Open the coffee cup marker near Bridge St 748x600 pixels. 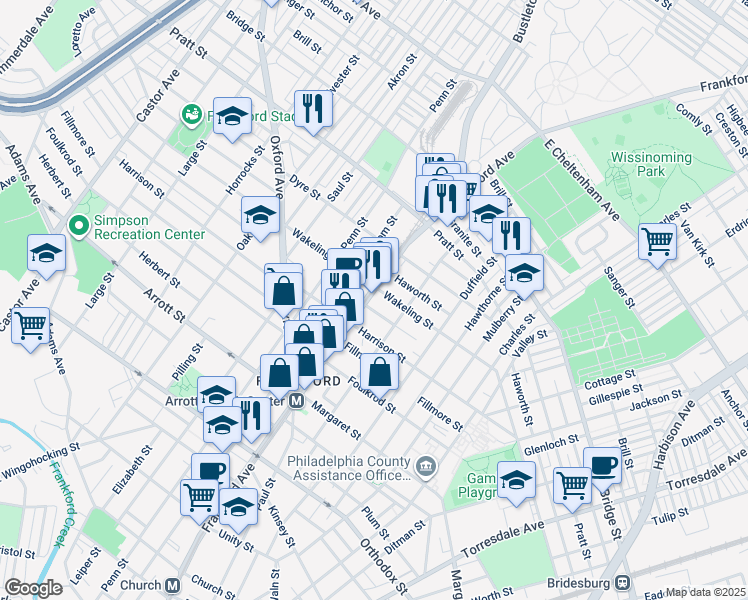point(602,465)
